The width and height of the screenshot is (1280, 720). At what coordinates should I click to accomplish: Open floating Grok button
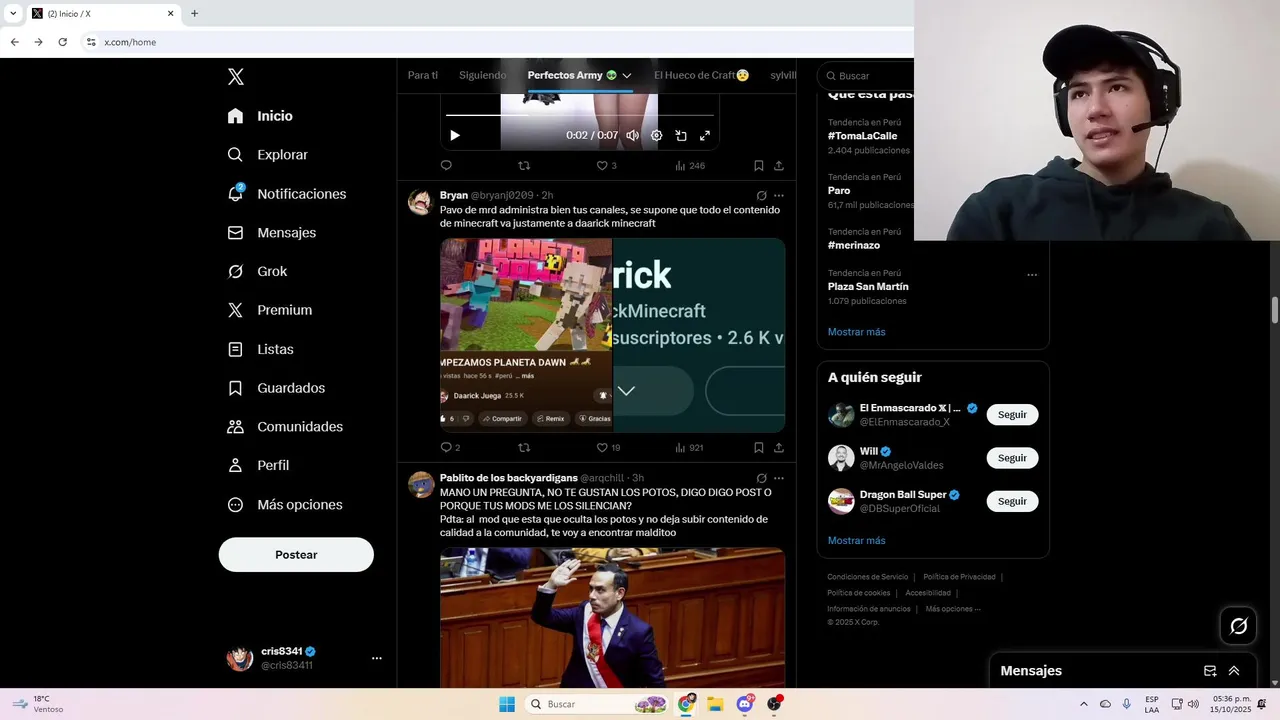coord(1238,626)
